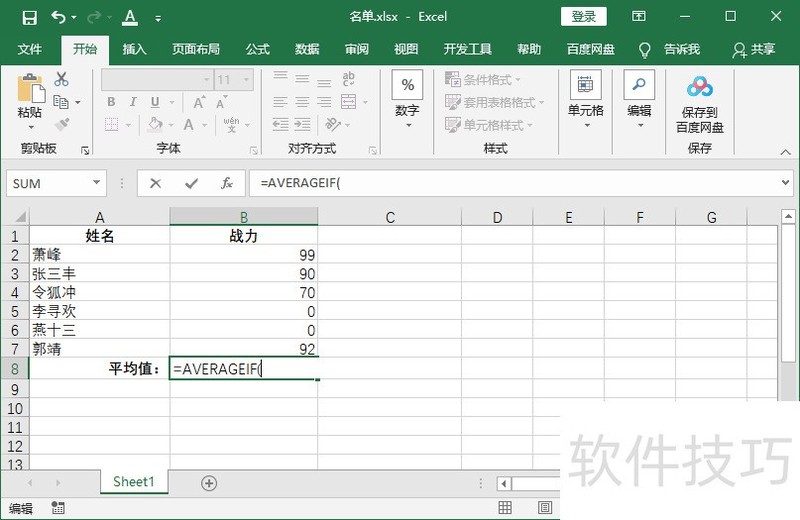Confirm the formula with the checkmark icon

191,183
